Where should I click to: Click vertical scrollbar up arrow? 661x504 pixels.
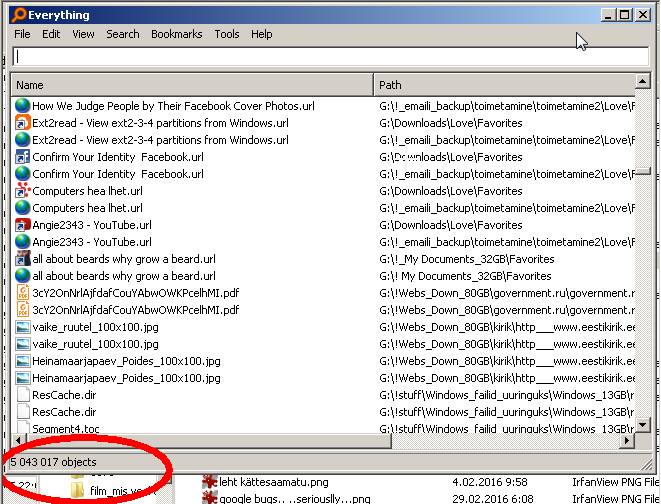[642, 80]
